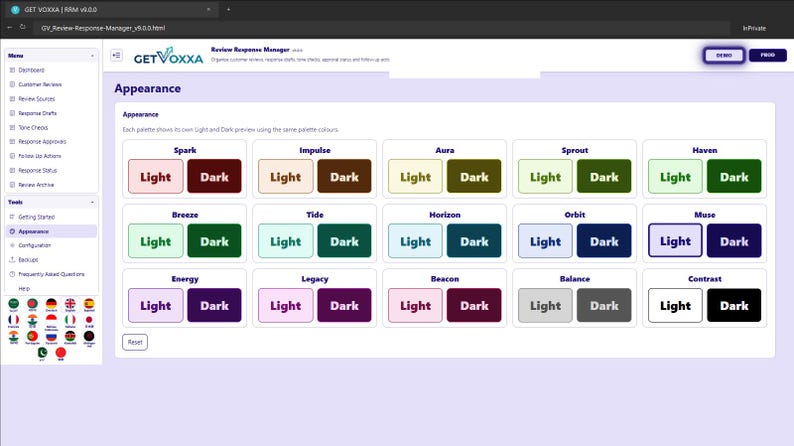Open Customer Reviews page
The width and height of the screenshot is (794, 446).
51,85
